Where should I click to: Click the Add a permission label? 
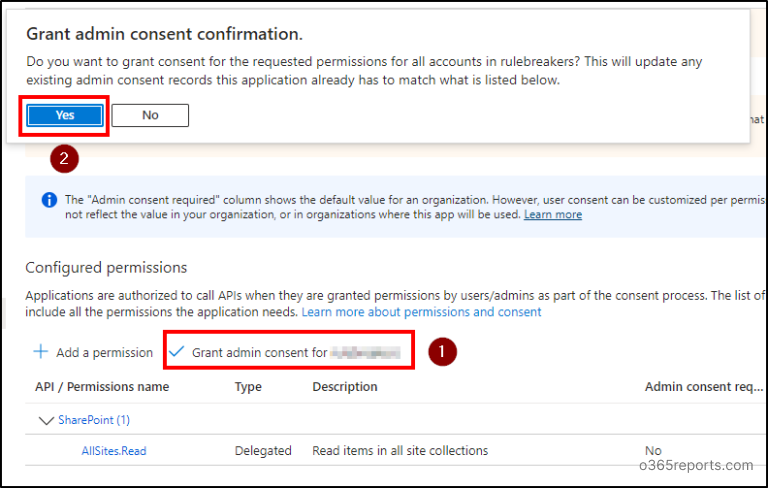click(x=104, y=353)
